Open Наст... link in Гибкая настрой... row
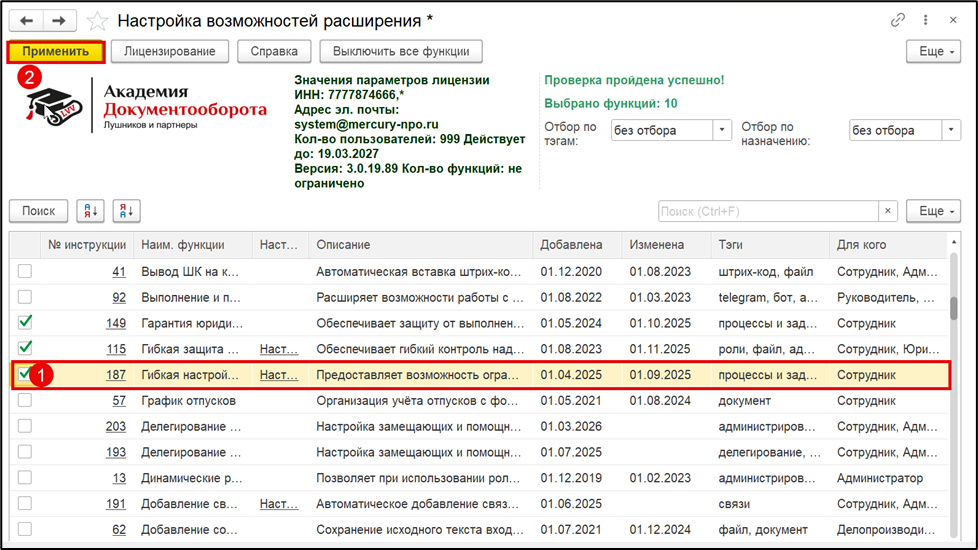 (x=278, y=375)
